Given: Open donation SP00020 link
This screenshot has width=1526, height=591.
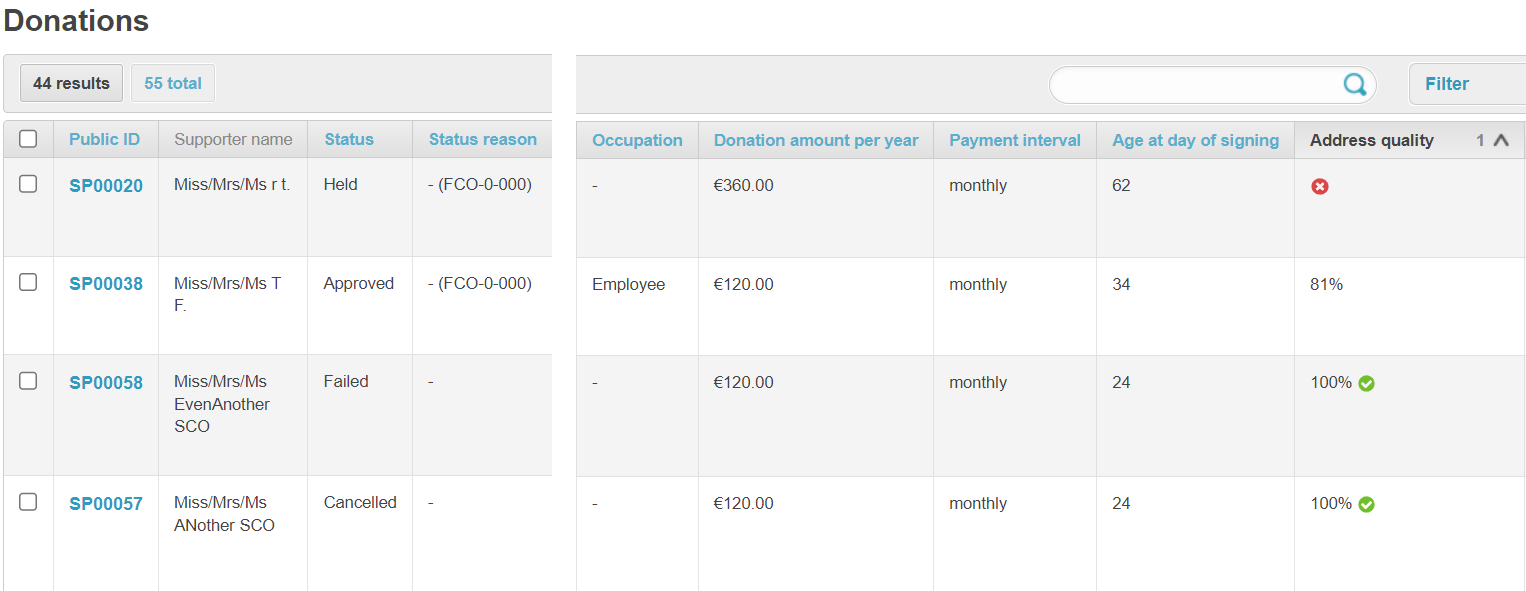Looking at the screenshot, I should point(106,185).
